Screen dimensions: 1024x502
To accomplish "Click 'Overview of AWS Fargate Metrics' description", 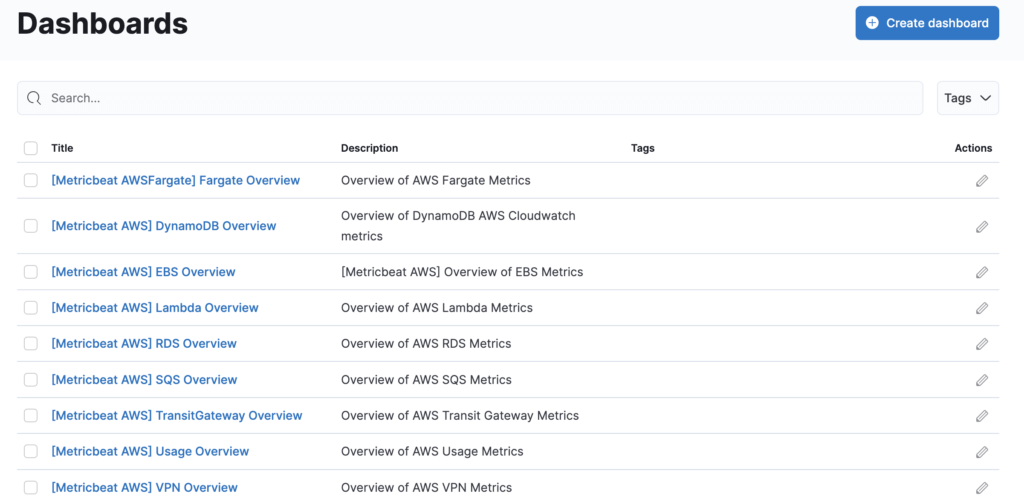I will pyautogui.click(x=436, y=180).
